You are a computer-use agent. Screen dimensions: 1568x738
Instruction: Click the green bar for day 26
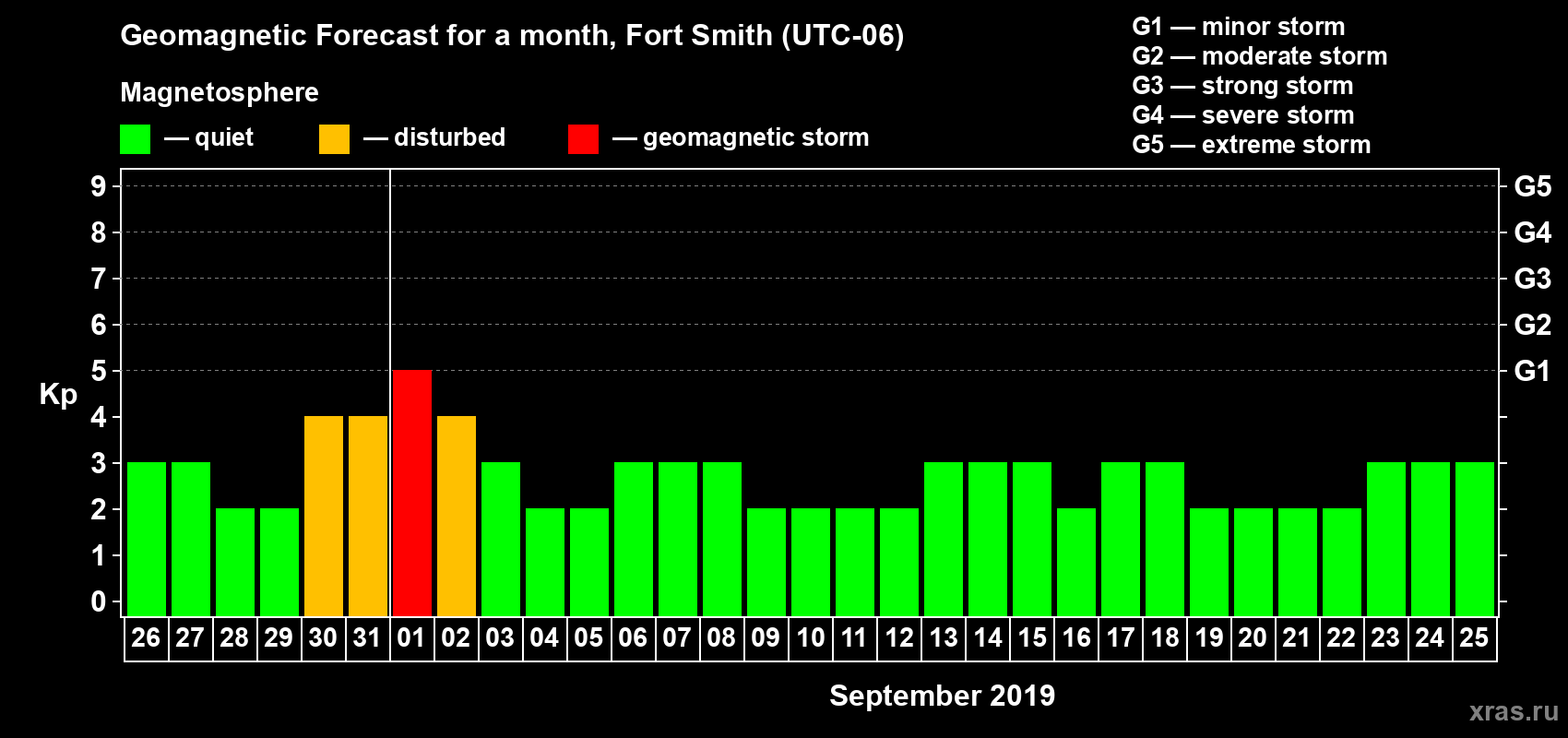147,539
